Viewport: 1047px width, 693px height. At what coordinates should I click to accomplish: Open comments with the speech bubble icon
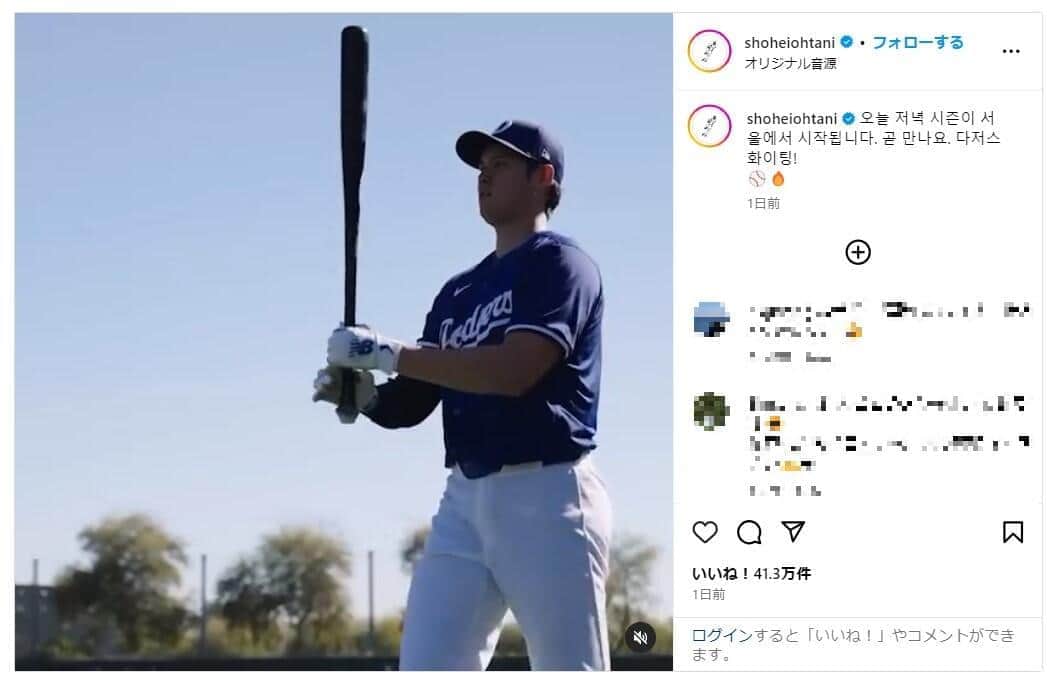pos(749,531)
